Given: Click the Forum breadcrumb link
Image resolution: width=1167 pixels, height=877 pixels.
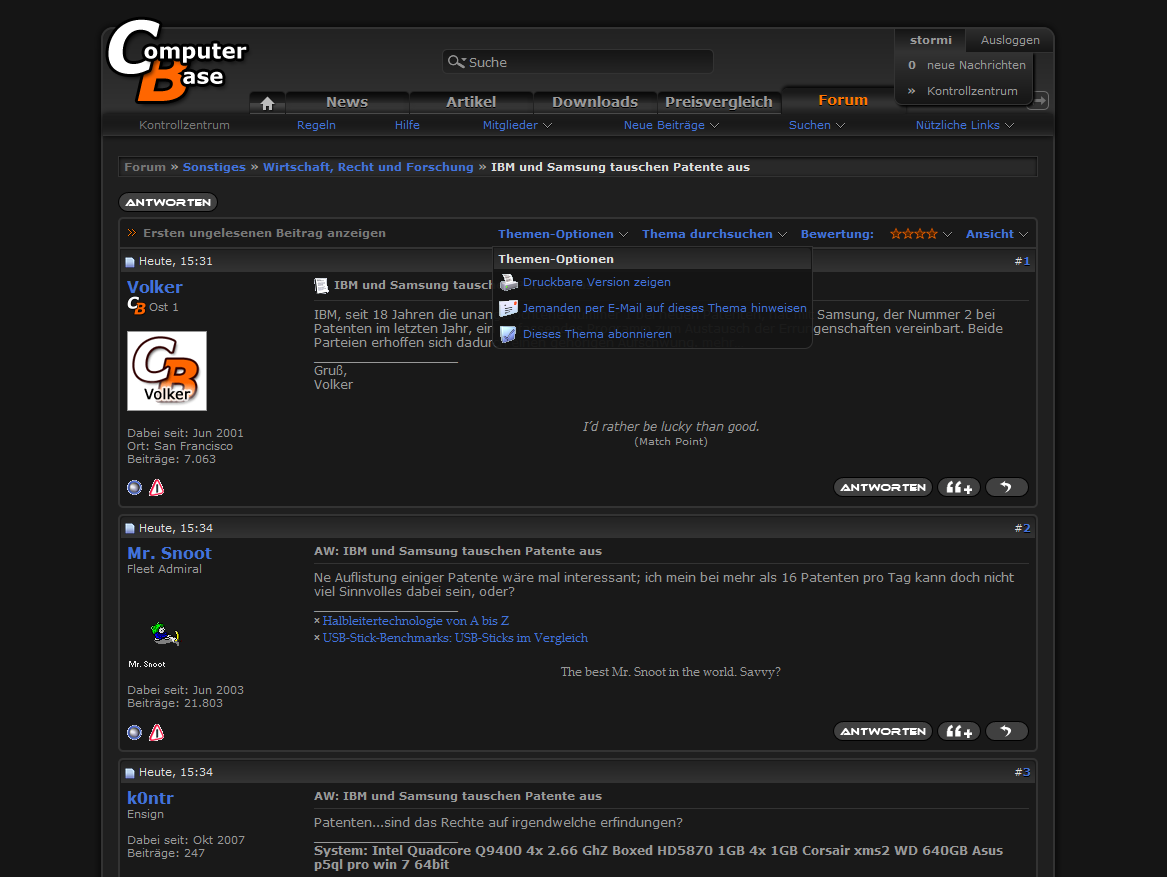Looking at the screenshot, I should point(145,167).
